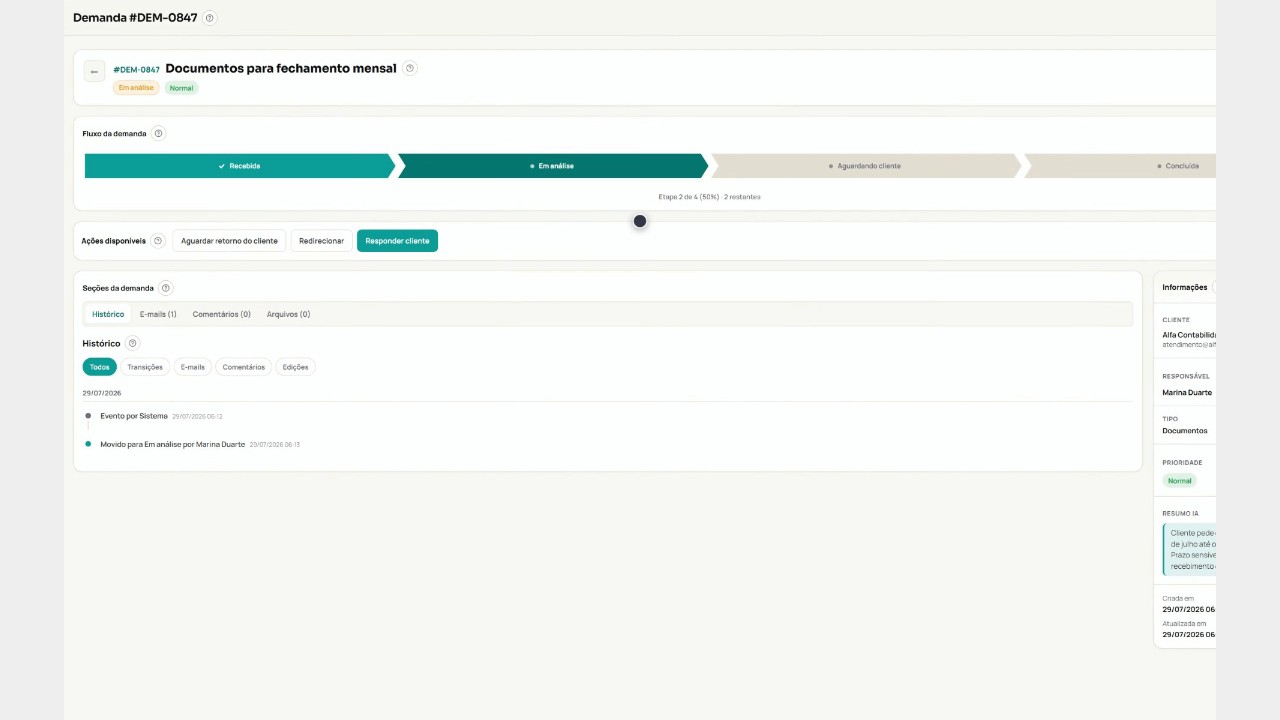Select the Aguardando cliente flow step
The height and width of the screenshot is (720, 1280).
pos(865,166)
